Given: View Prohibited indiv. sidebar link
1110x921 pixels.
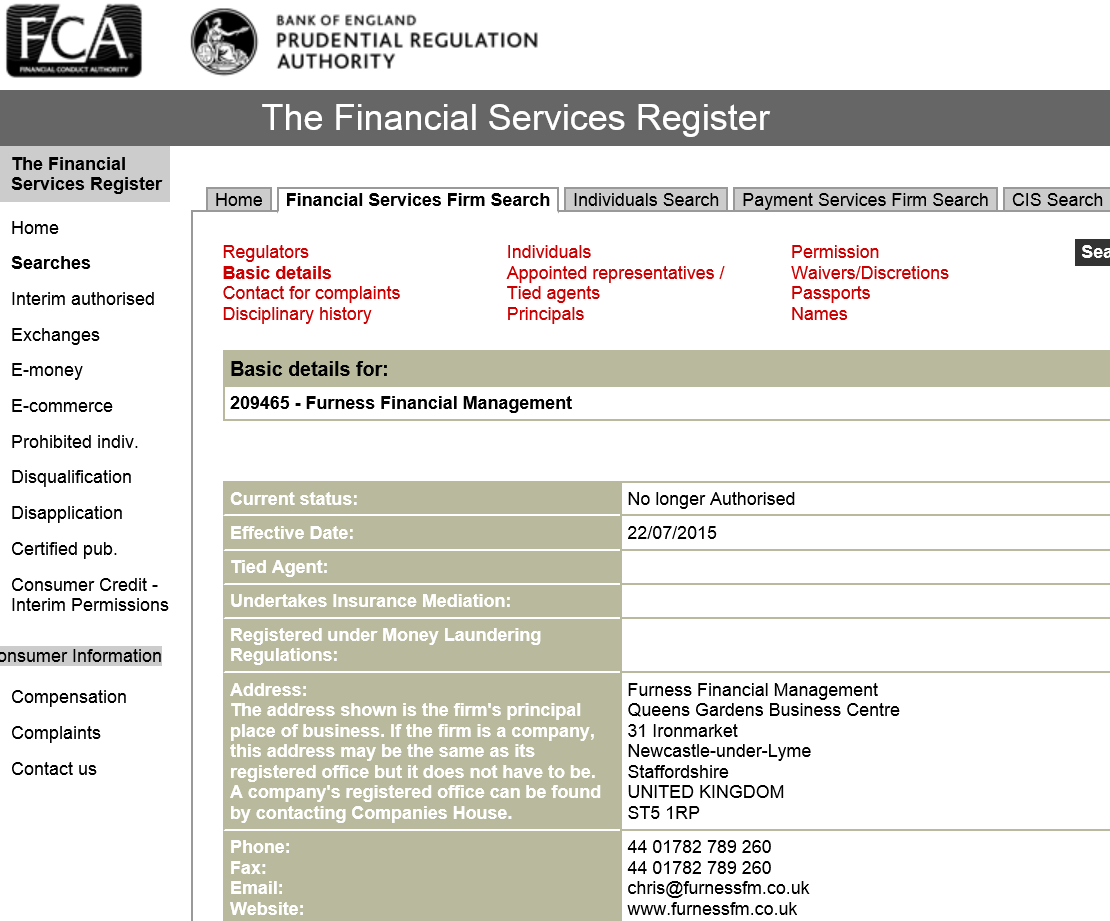Looking at the screenshot, I should coord(74,442).
